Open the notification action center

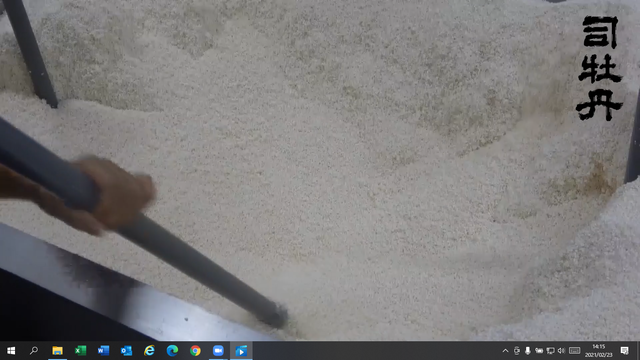[624, 351]
